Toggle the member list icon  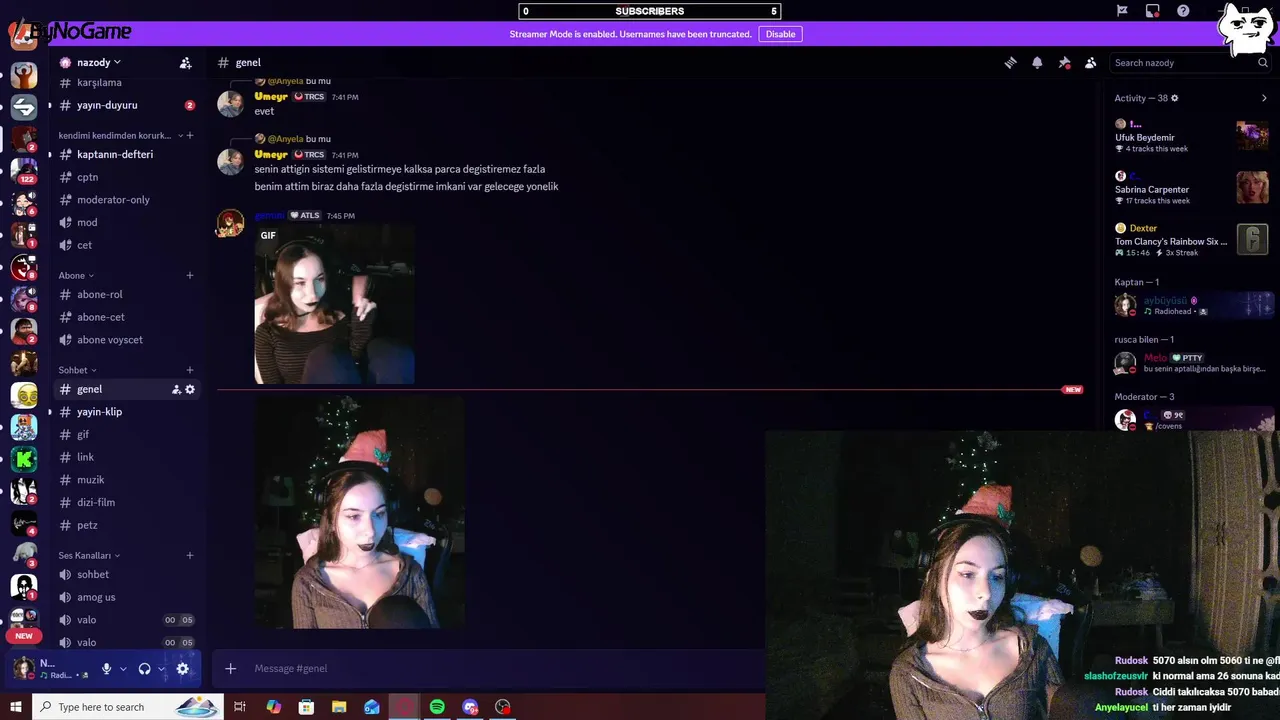coord(1091,62)
